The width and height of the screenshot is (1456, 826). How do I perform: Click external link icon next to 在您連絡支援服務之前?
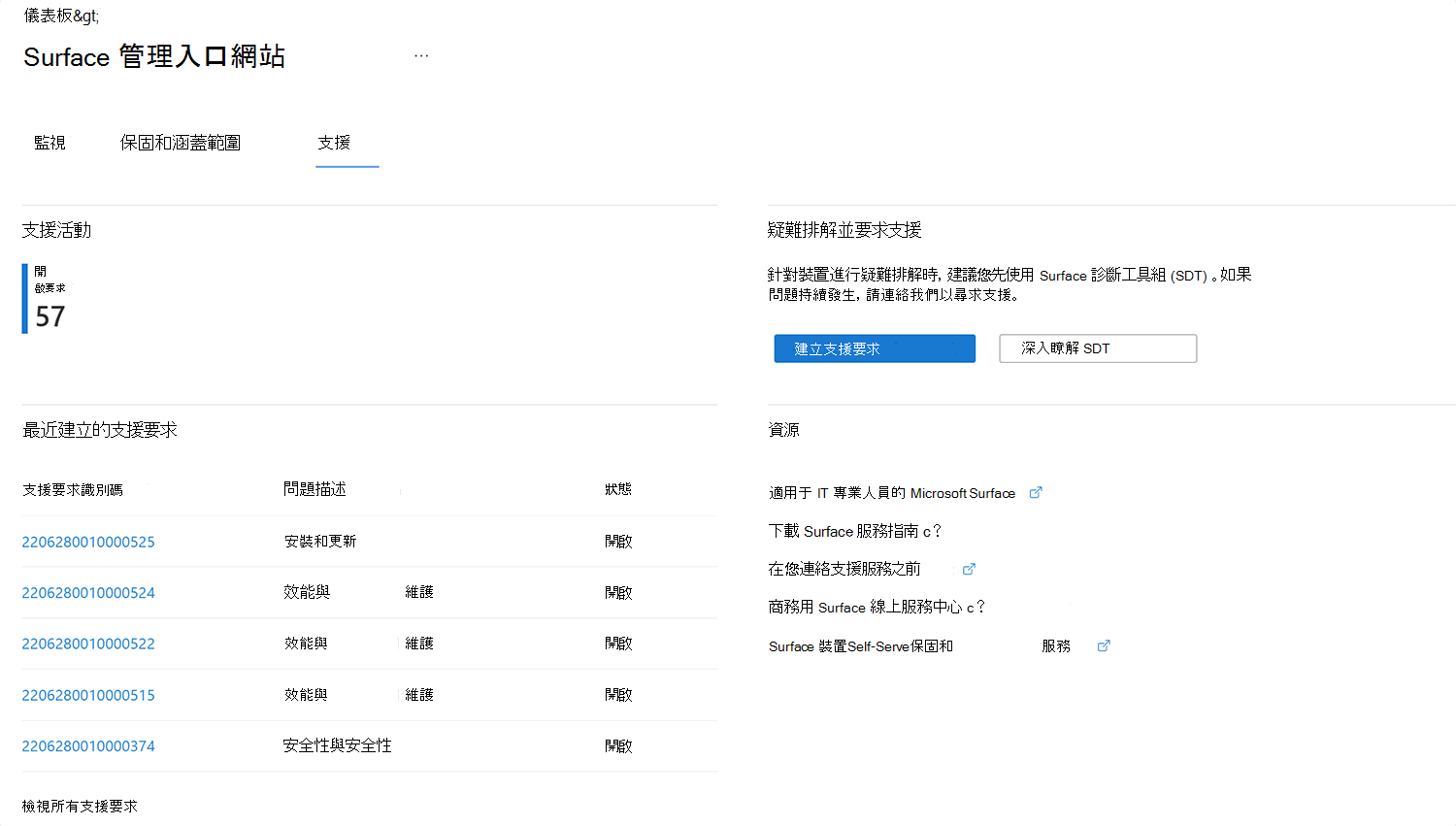point(969,569)
